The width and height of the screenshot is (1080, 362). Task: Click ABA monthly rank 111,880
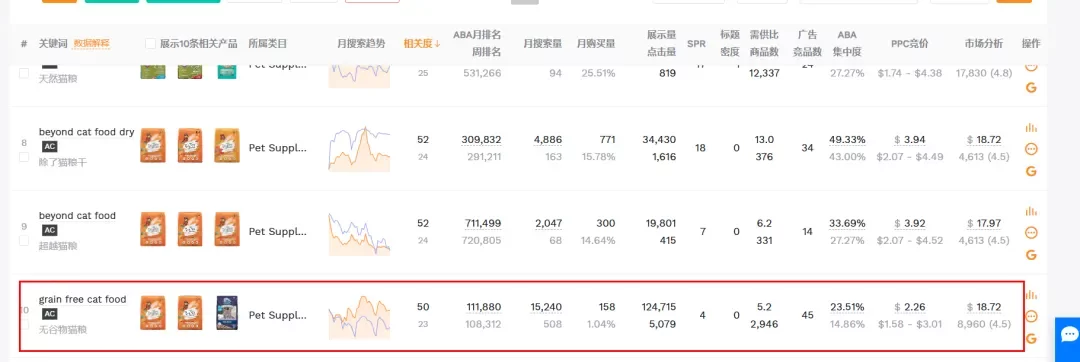pyautogui.click(x=484, y=307)
